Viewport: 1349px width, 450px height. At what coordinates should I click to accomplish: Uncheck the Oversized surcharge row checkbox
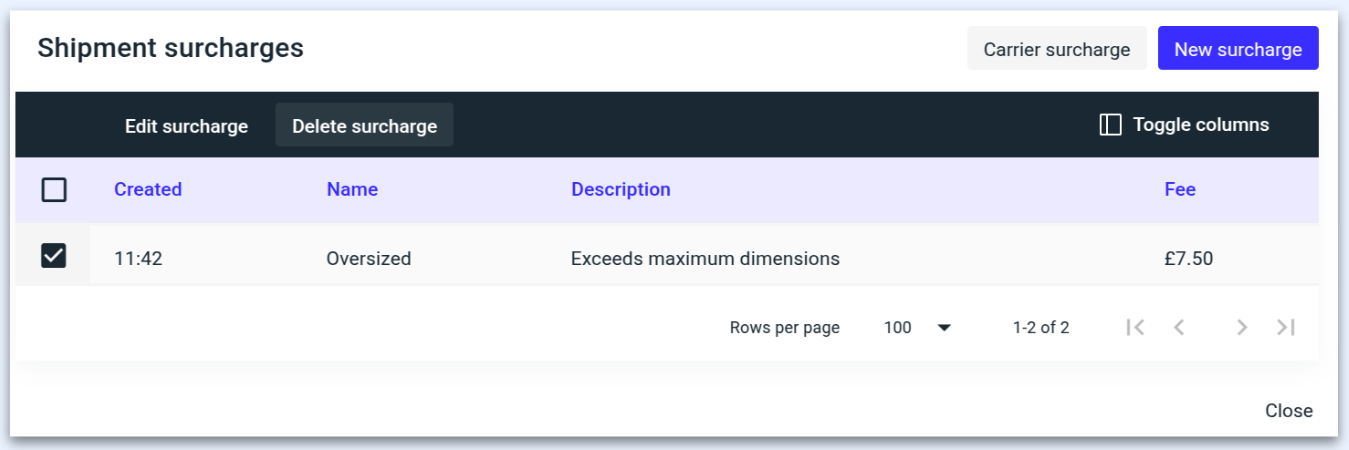(54, 257)
